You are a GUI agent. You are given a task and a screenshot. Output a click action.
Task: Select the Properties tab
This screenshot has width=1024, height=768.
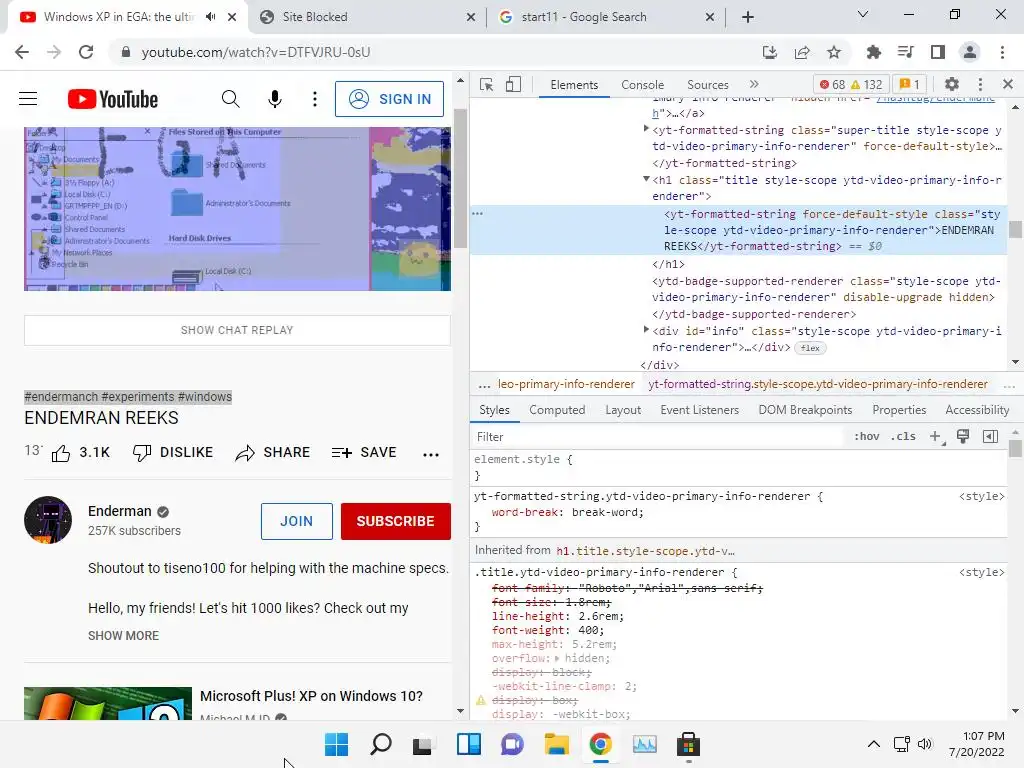[x=899, y=410]
